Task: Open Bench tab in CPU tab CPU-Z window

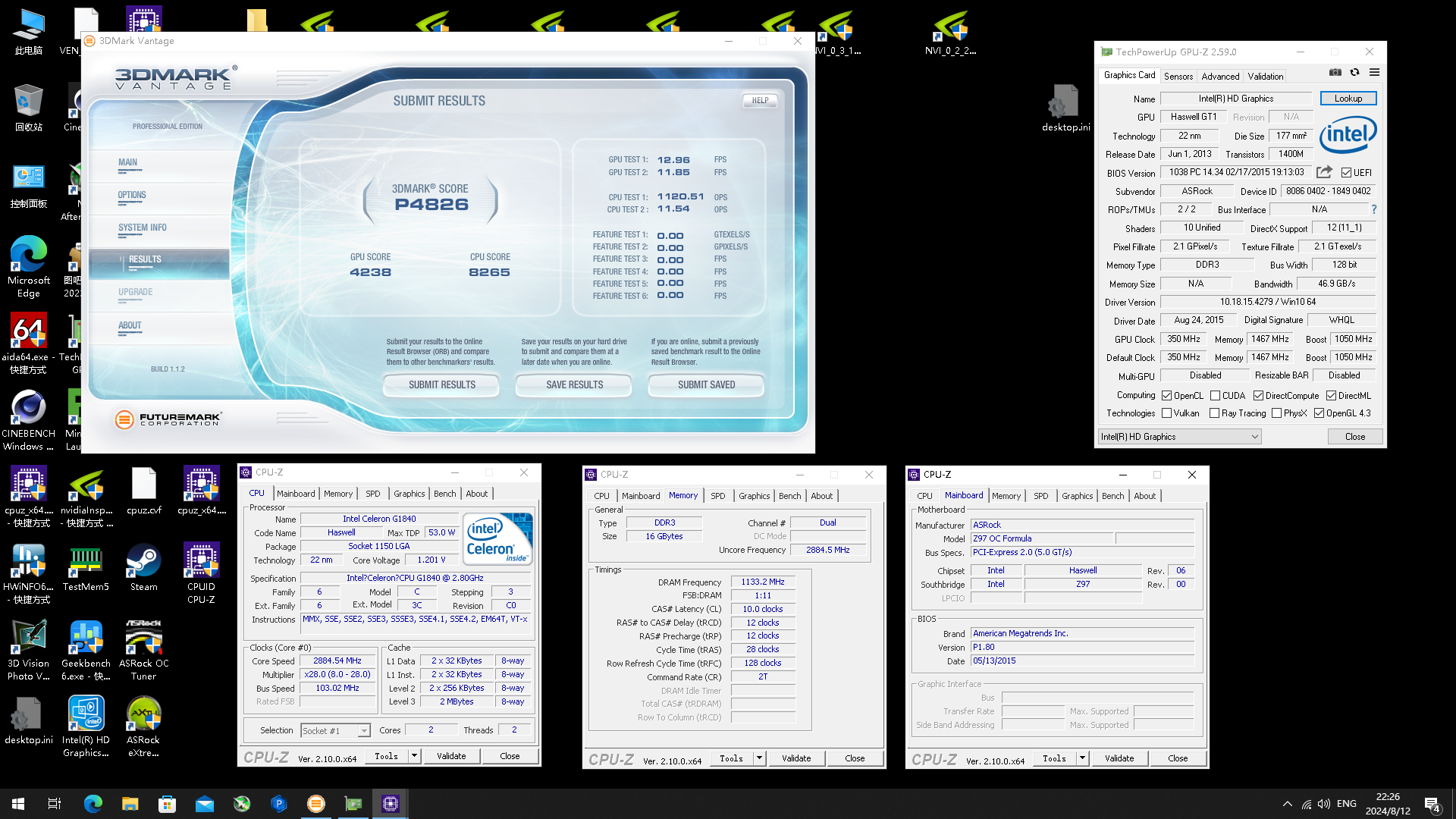Action: 445,494
